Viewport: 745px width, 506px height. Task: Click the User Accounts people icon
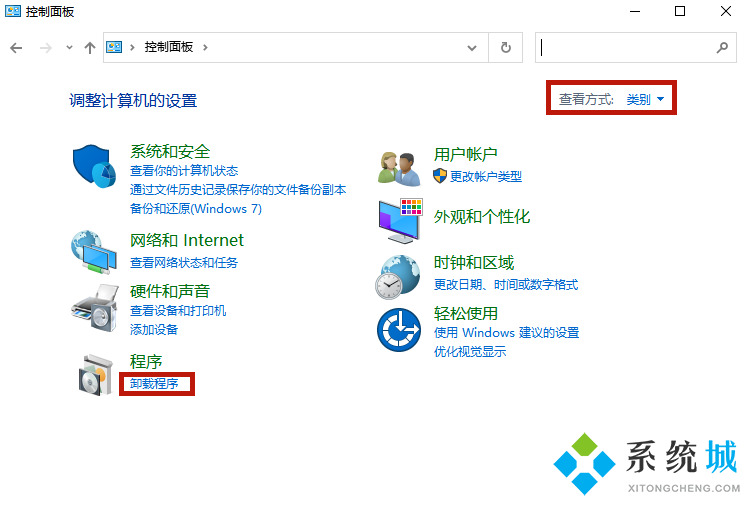pos(400,166)
